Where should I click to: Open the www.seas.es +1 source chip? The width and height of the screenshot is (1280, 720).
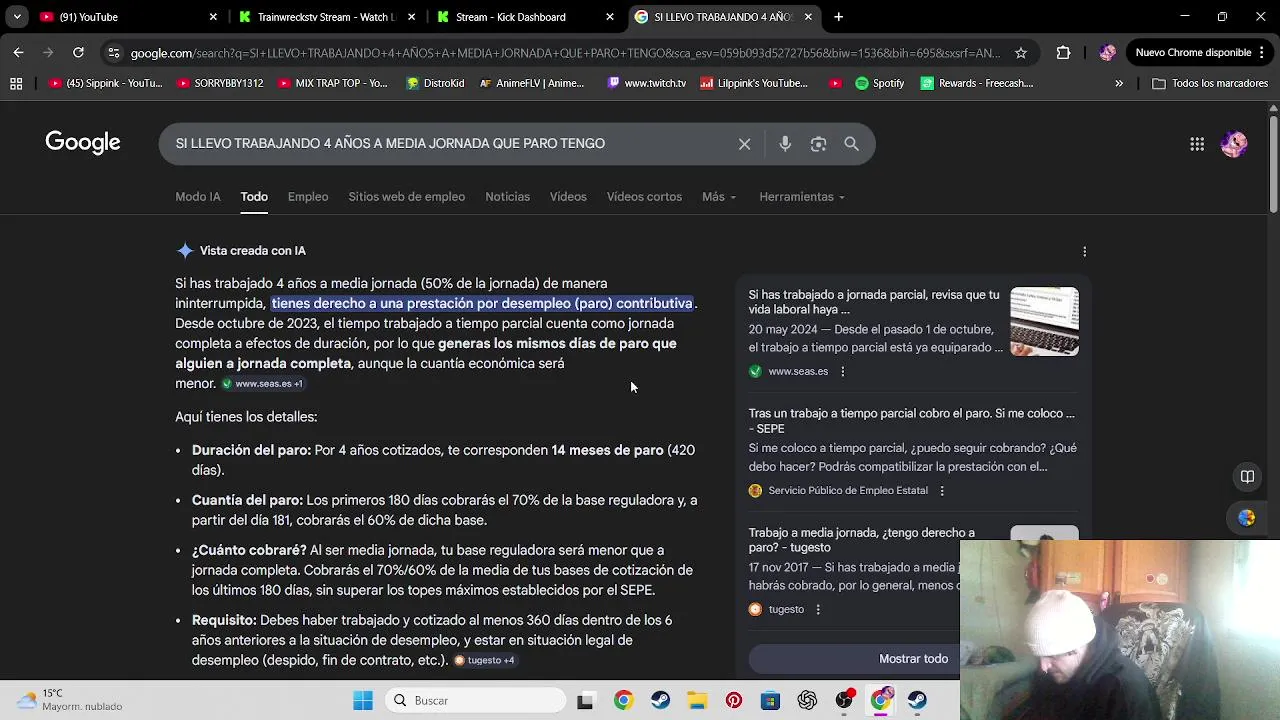[262, 384]
